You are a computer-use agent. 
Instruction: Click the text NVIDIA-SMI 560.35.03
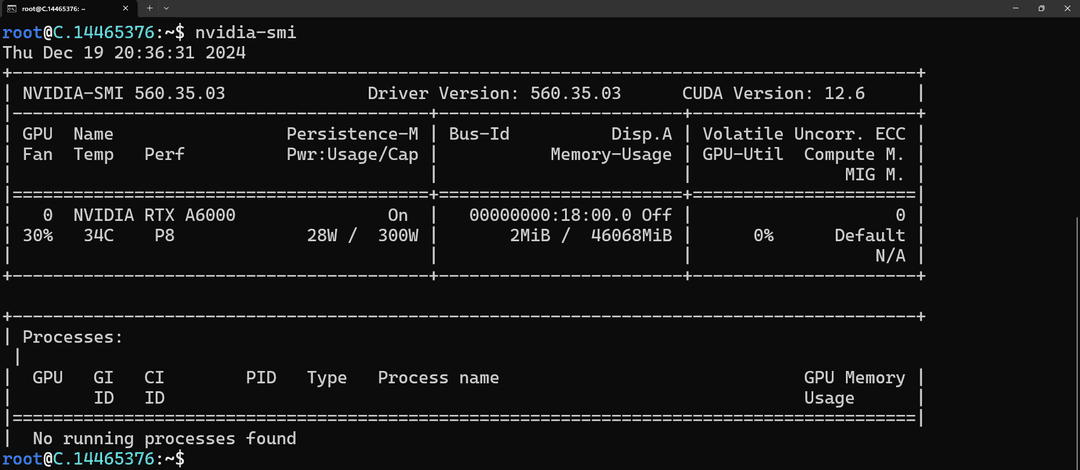click(x=124, y=93)
